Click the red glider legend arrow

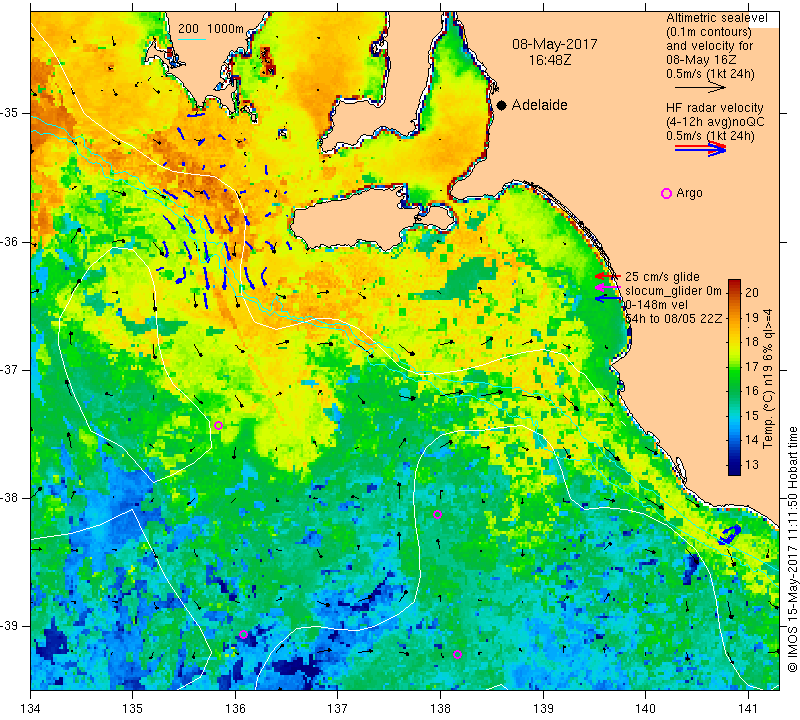[x=607, y=276]
